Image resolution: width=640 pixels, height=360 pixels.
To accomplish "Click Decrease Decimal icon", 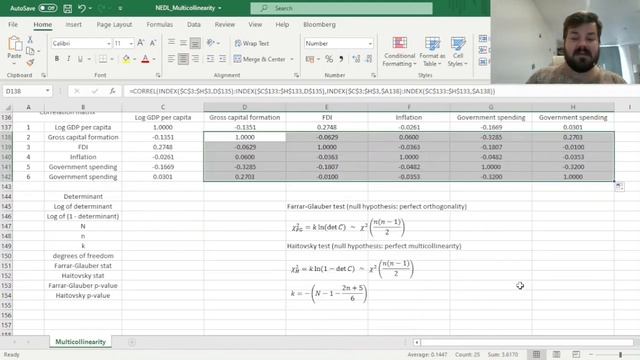I will point(369,60).
